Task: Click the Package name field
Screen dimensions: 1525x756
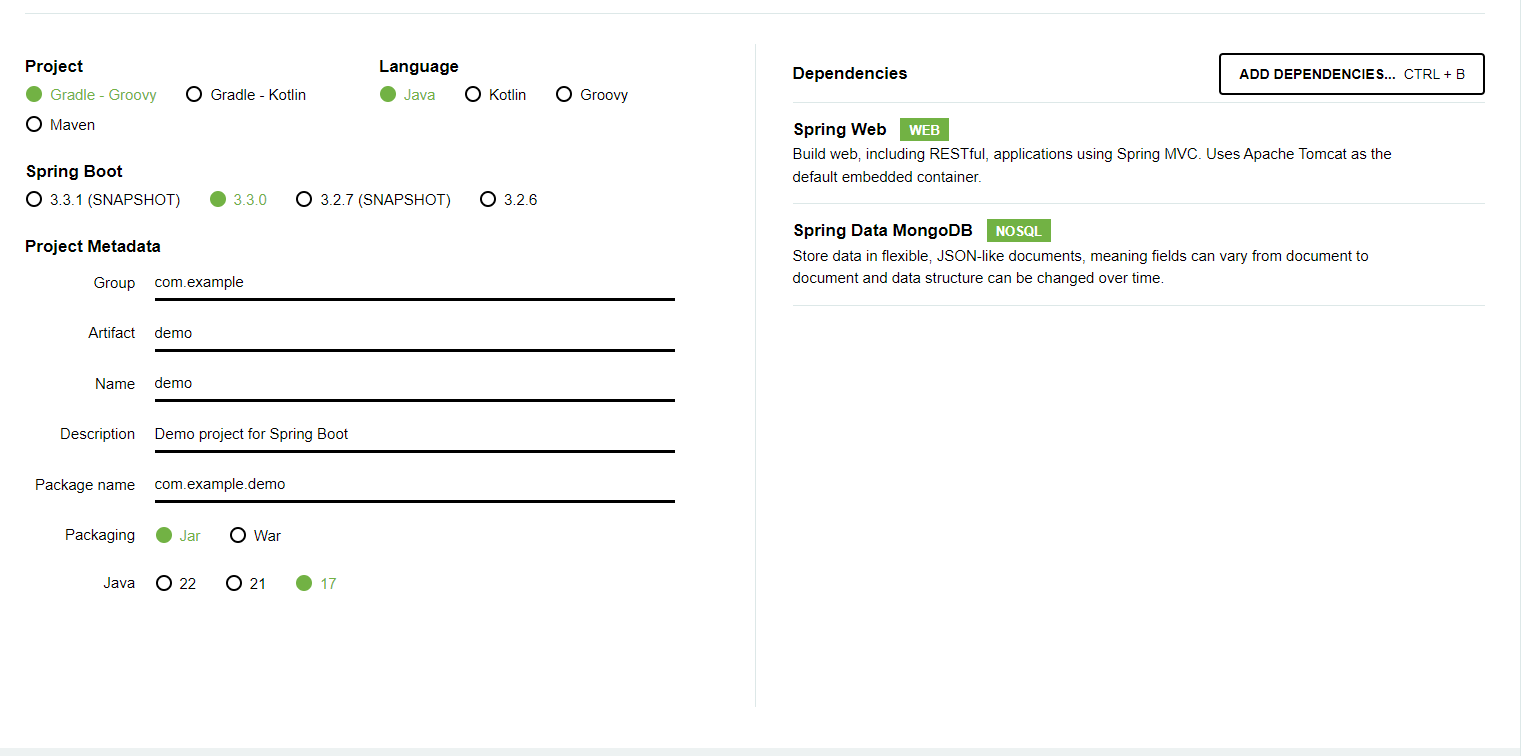Action: [x=414, y=485]
